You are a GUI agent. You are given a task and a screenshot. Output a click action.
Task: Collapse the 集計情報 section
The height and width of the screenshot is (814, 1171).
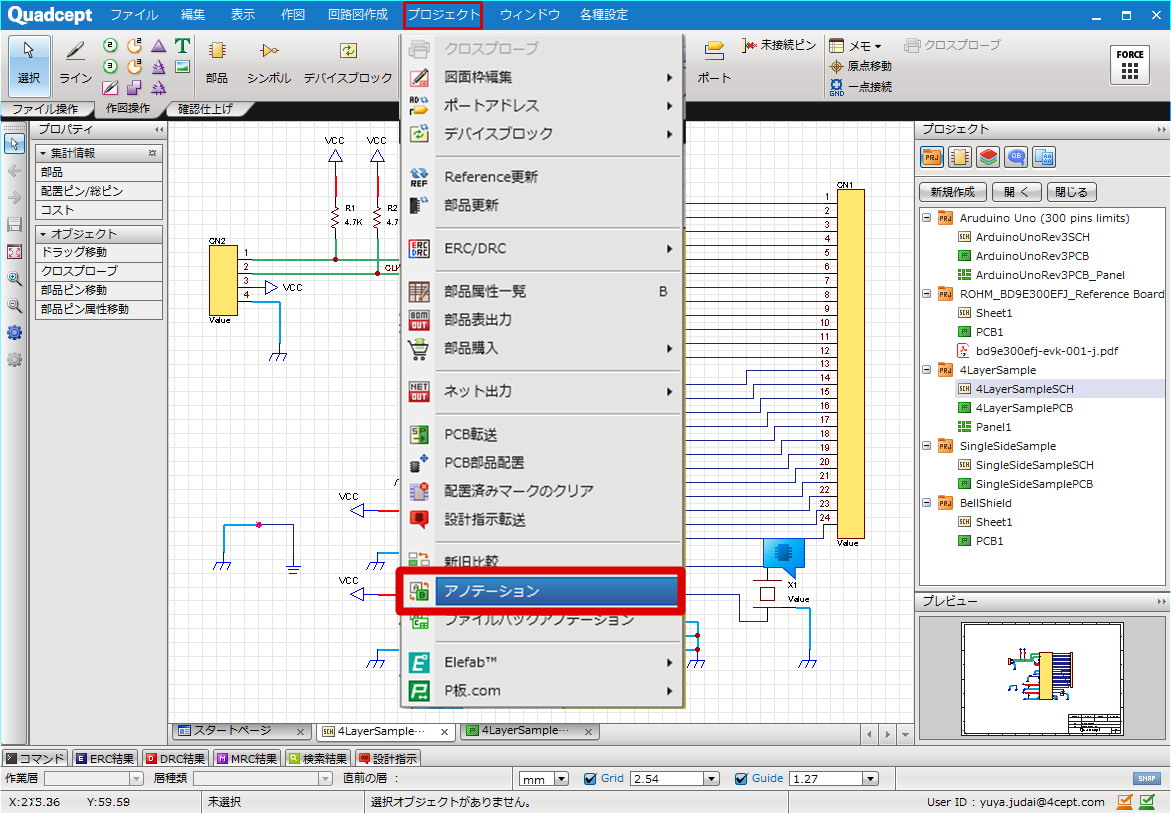pos(43,153)
